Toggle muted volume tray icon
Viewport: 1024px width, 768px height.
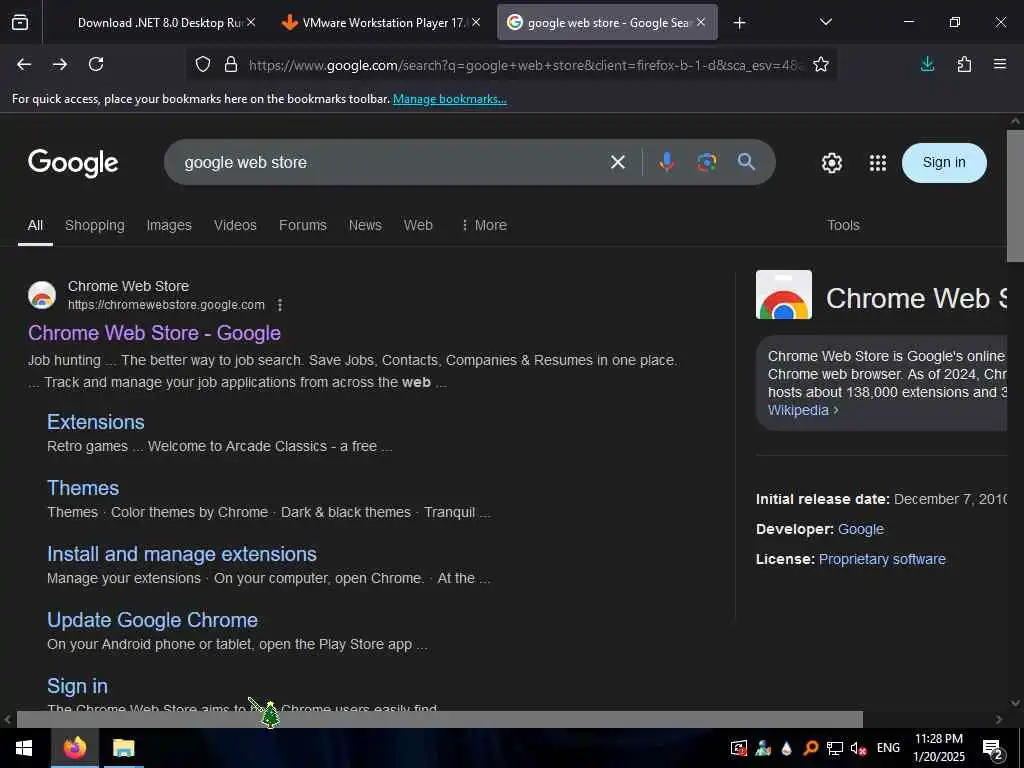[x=858, y=748]
